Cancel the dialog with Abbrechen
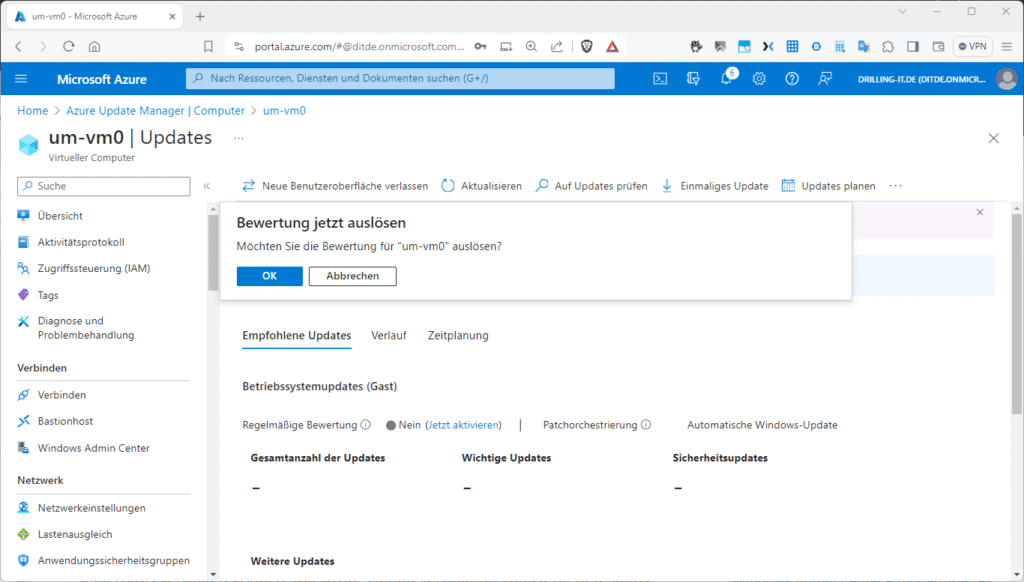Image resolution: width=1024 pixels, height=582 pixels. (353, 276)
